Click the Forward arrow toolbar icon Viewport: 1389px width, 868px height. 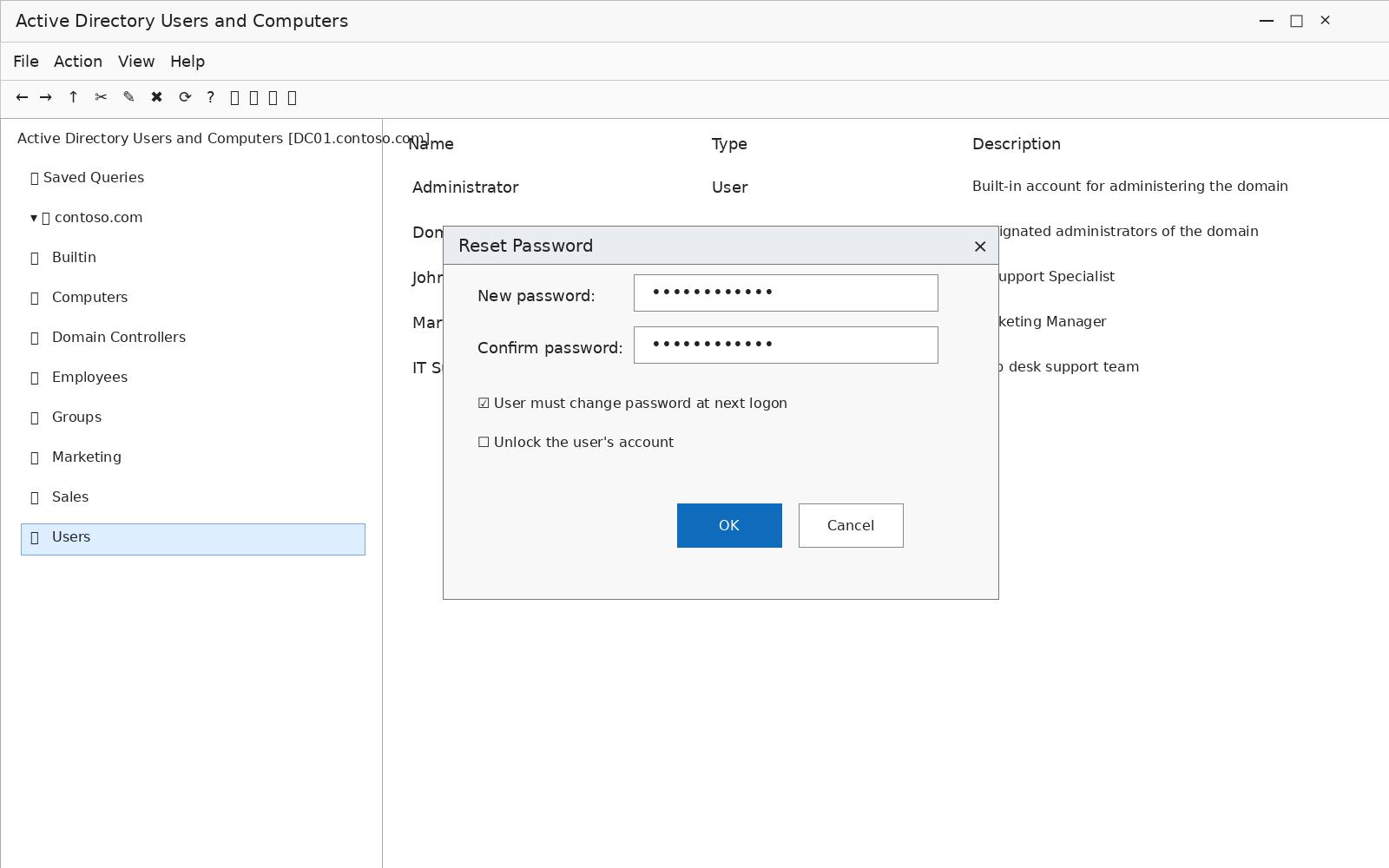tap(46, 97)
